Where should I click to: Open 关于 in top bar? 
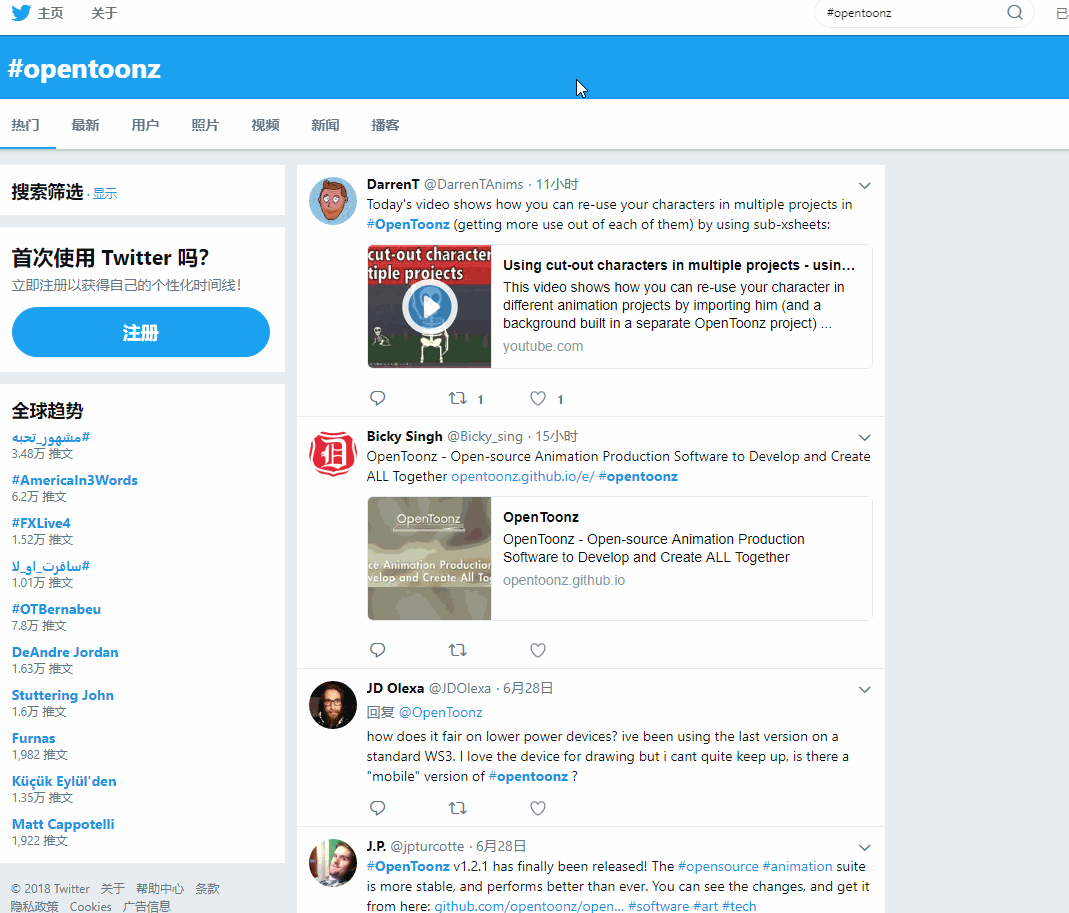(104, 13)
